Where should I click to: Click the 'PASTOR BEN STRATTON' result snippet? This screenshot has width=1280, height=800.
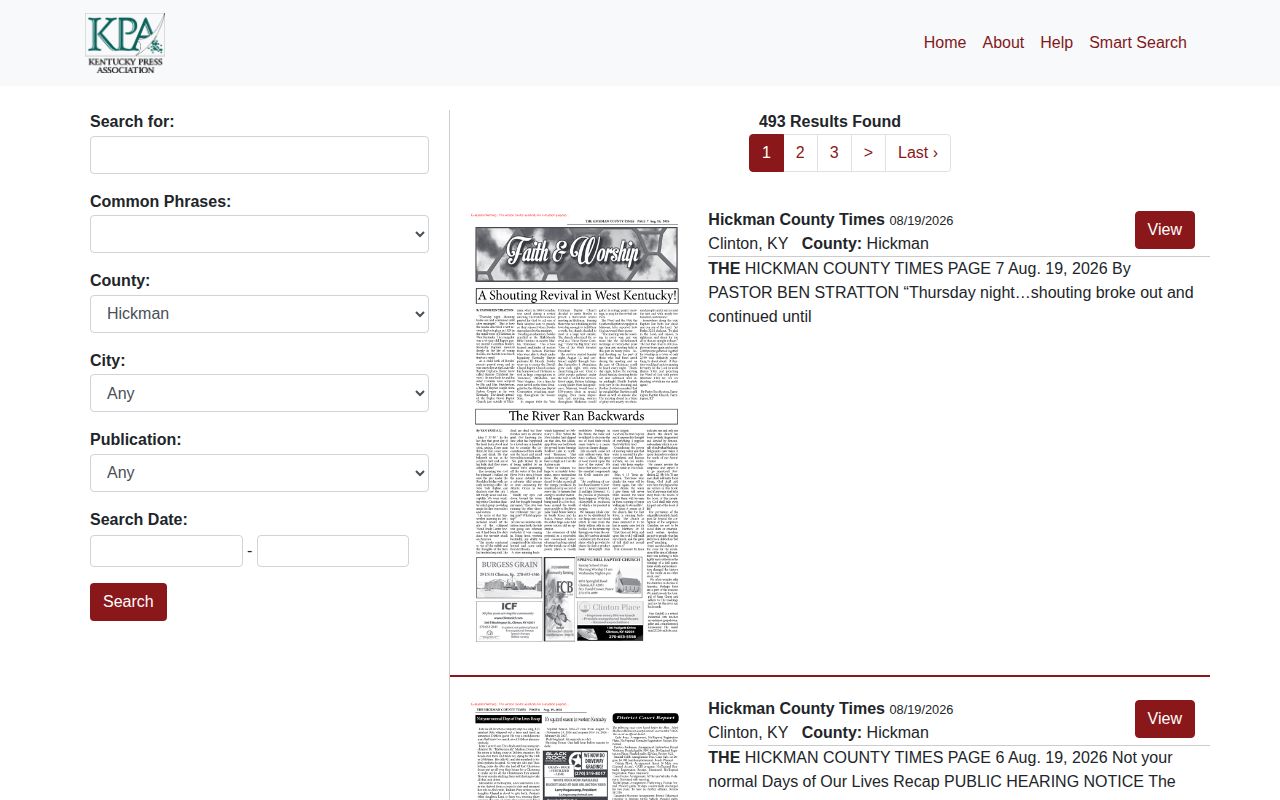coord(950,292)
